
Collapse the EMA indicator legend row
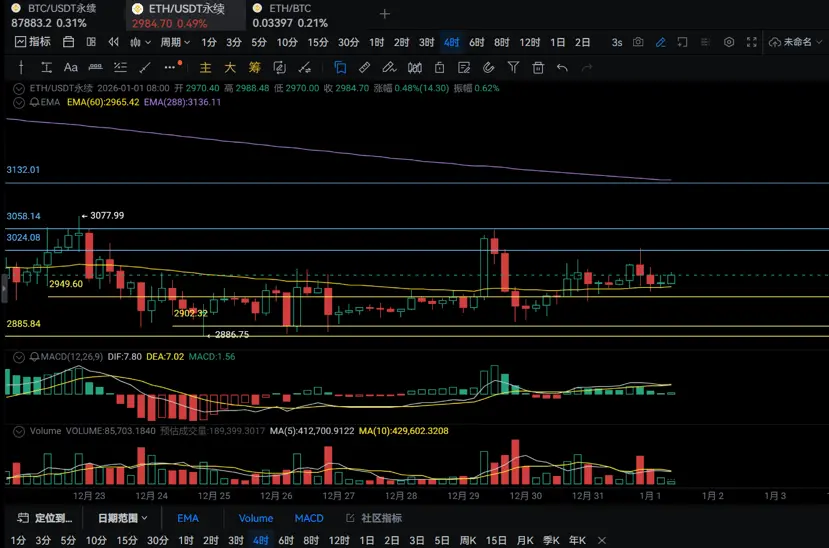pos(19,103)
